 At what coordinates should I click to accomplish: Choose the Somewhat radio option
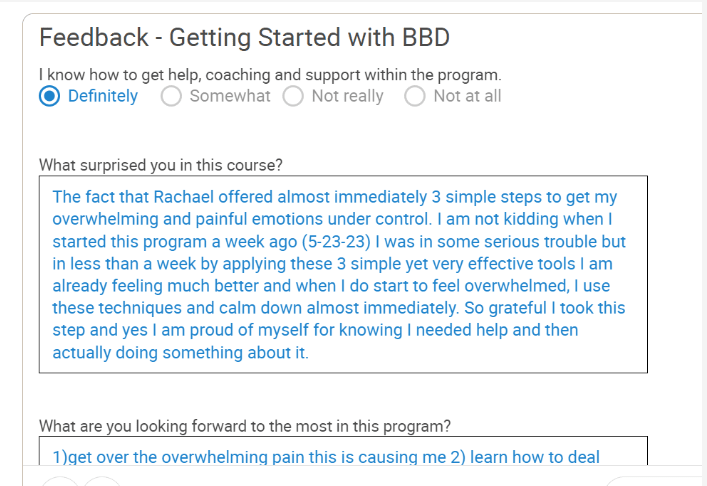click(171, 96)
